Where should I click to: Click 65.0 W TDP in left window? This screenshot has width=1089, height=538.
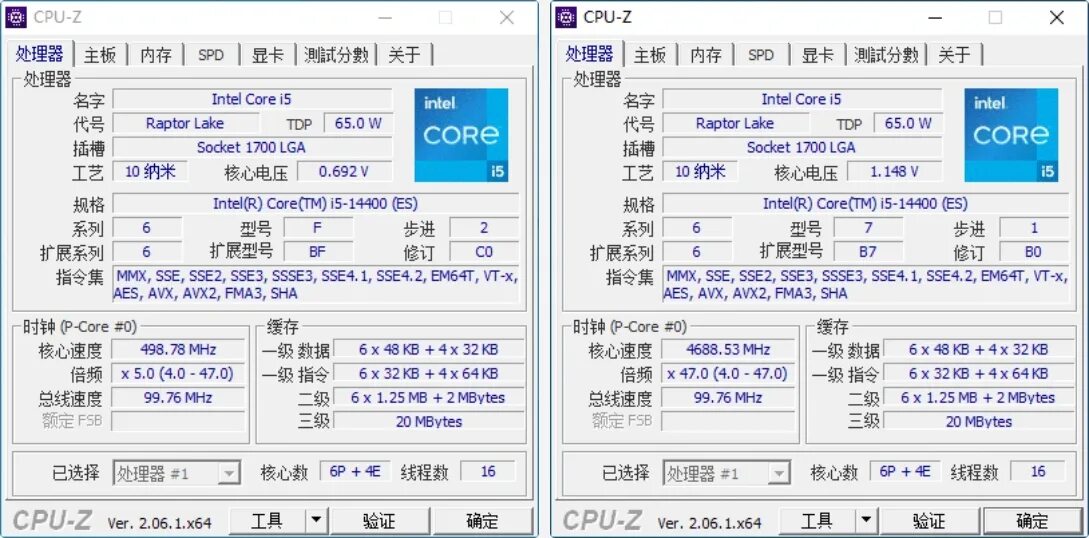358,124
